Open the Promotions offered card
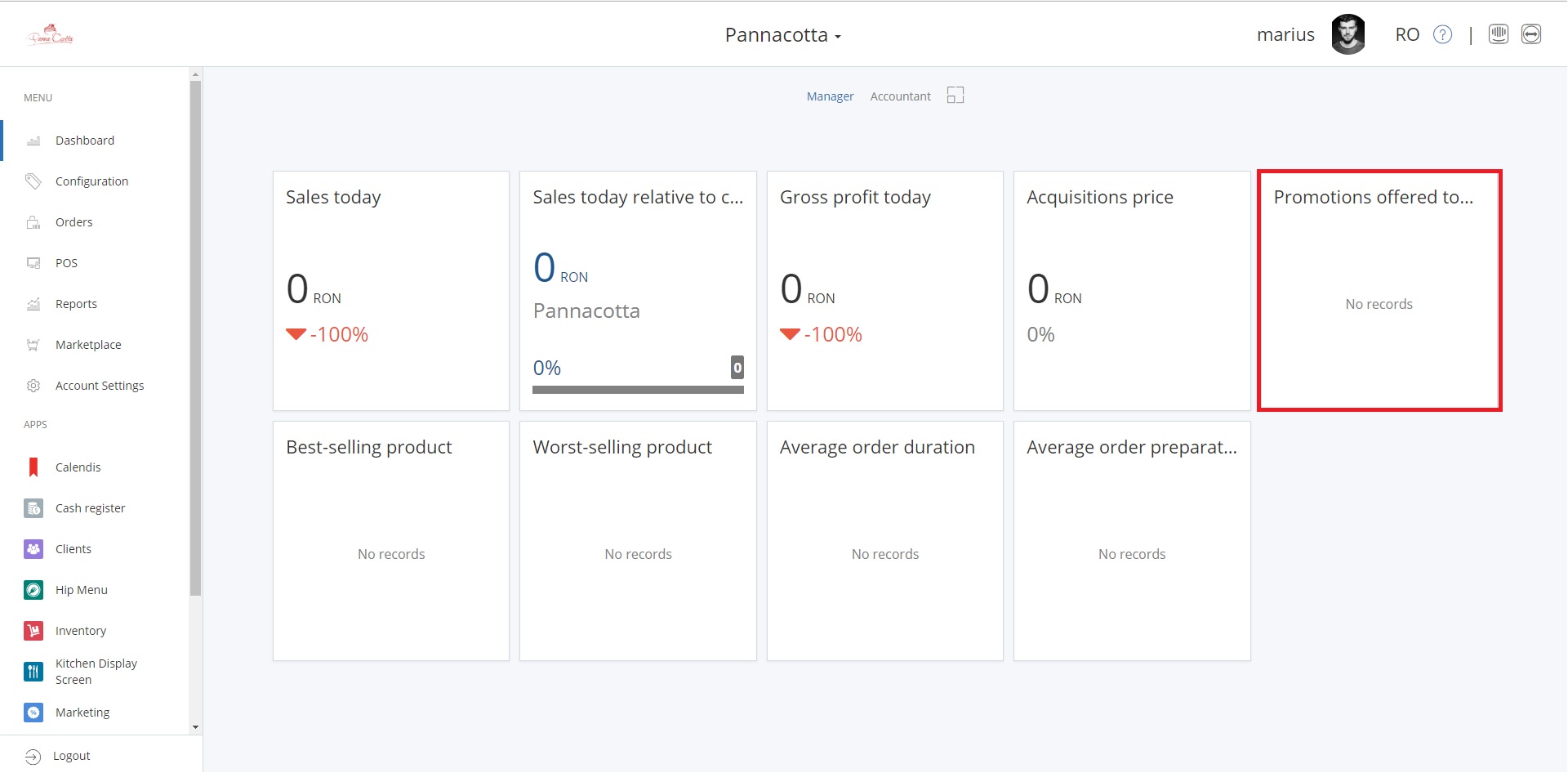This screenshot has width=1568, height=773. tap(1379, 291)
